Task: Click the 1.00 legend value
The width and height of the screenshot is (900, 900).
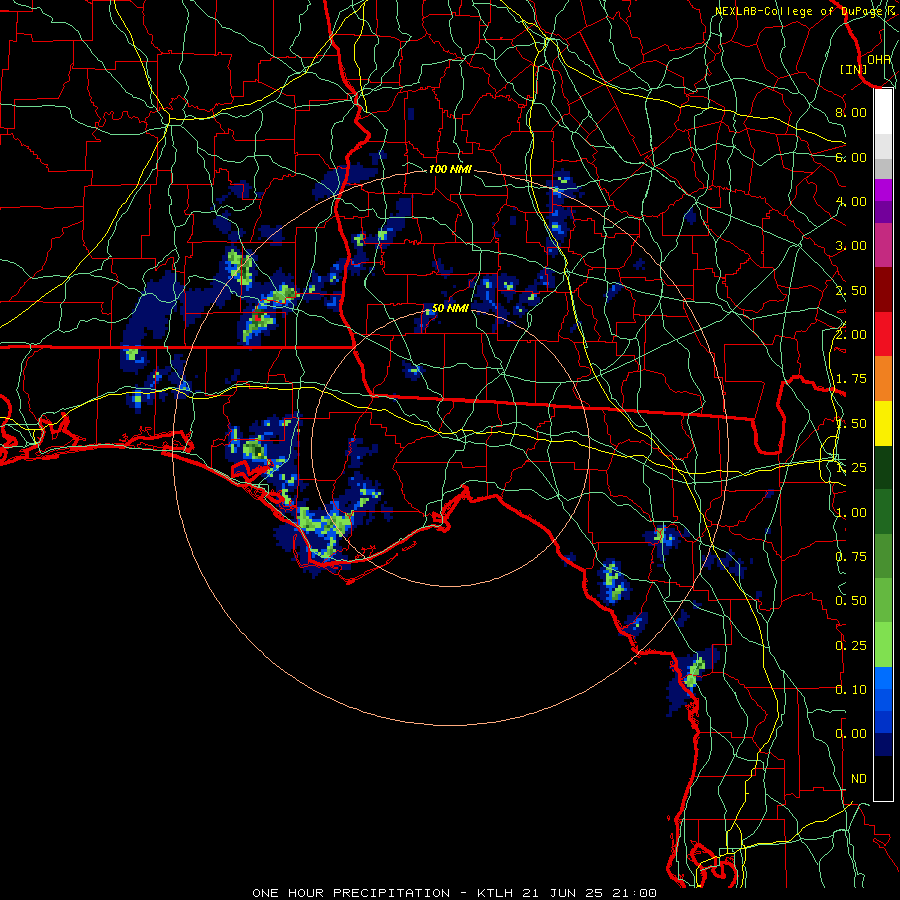Action: pos(851,513)
